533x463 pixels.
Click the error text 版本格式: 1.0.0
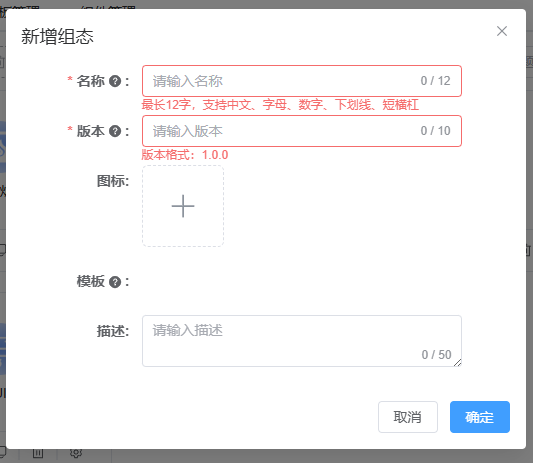click(185, 155)
